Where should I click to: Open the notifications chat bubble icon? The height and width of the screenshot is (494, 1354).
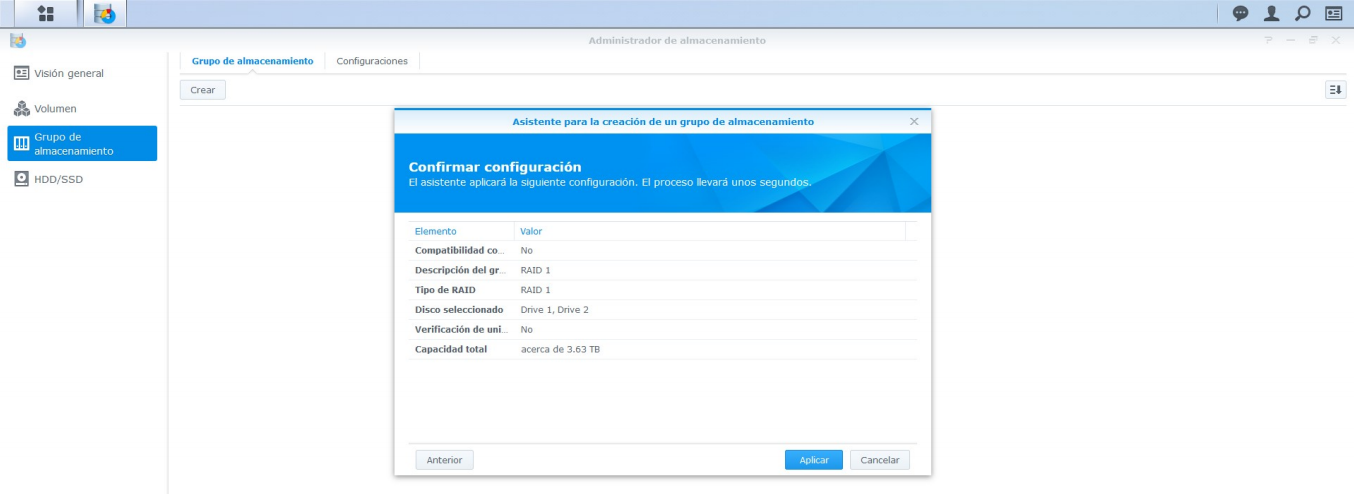tap(1240, 14)
